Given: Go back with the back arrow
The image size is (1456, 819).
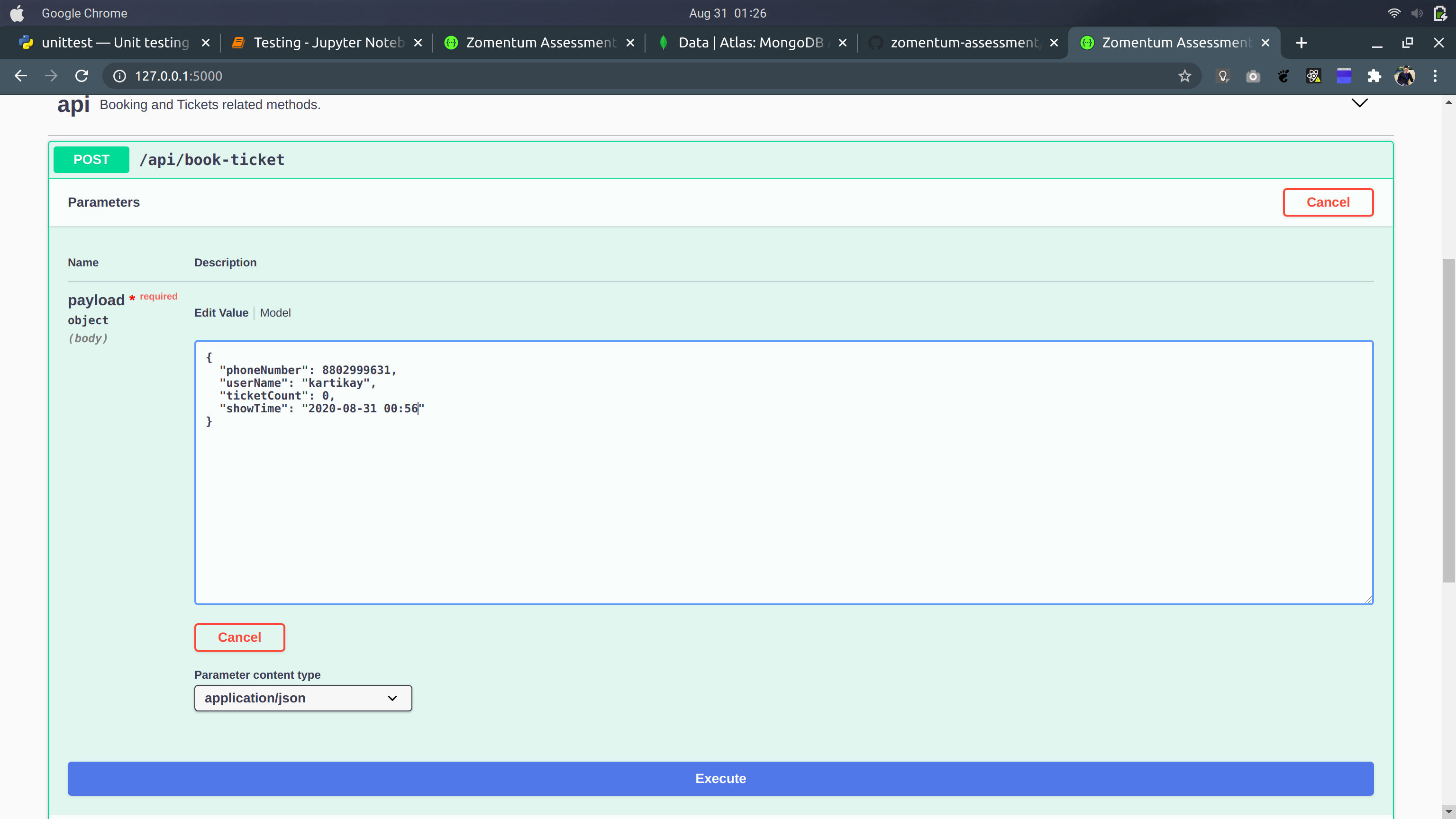Looking at the screenshot, I should click(21, 76).
